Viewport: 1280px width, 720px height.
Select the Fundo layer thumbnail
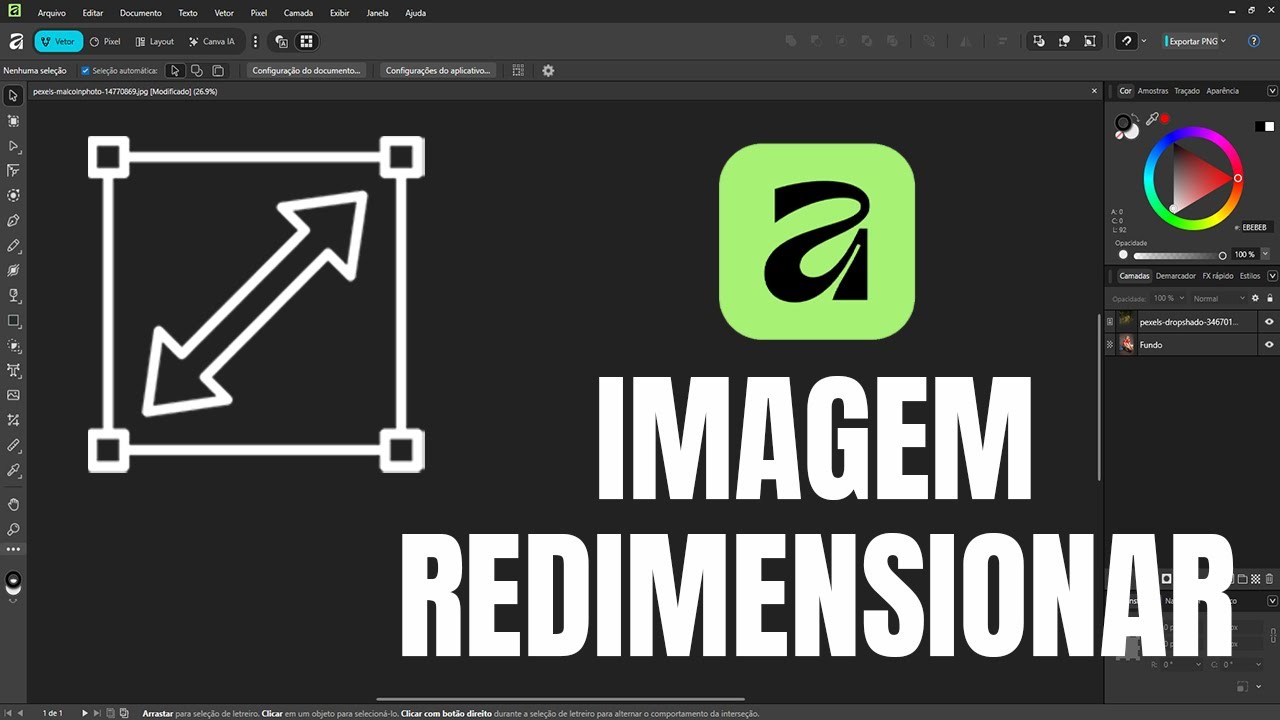click(x=1127, y=345)
